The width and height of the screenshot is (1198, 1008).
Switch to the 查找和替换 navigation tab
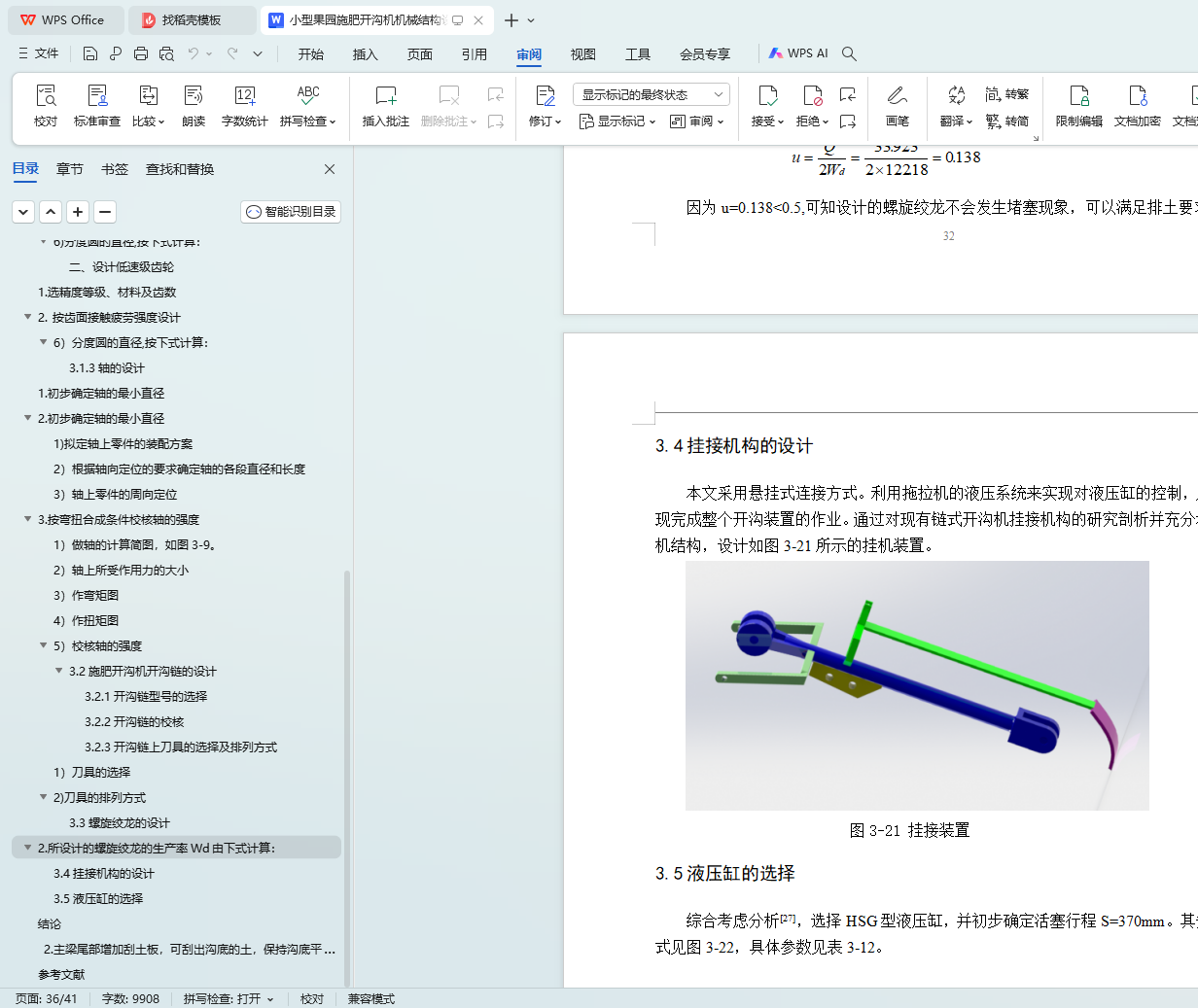click(180, 169)
